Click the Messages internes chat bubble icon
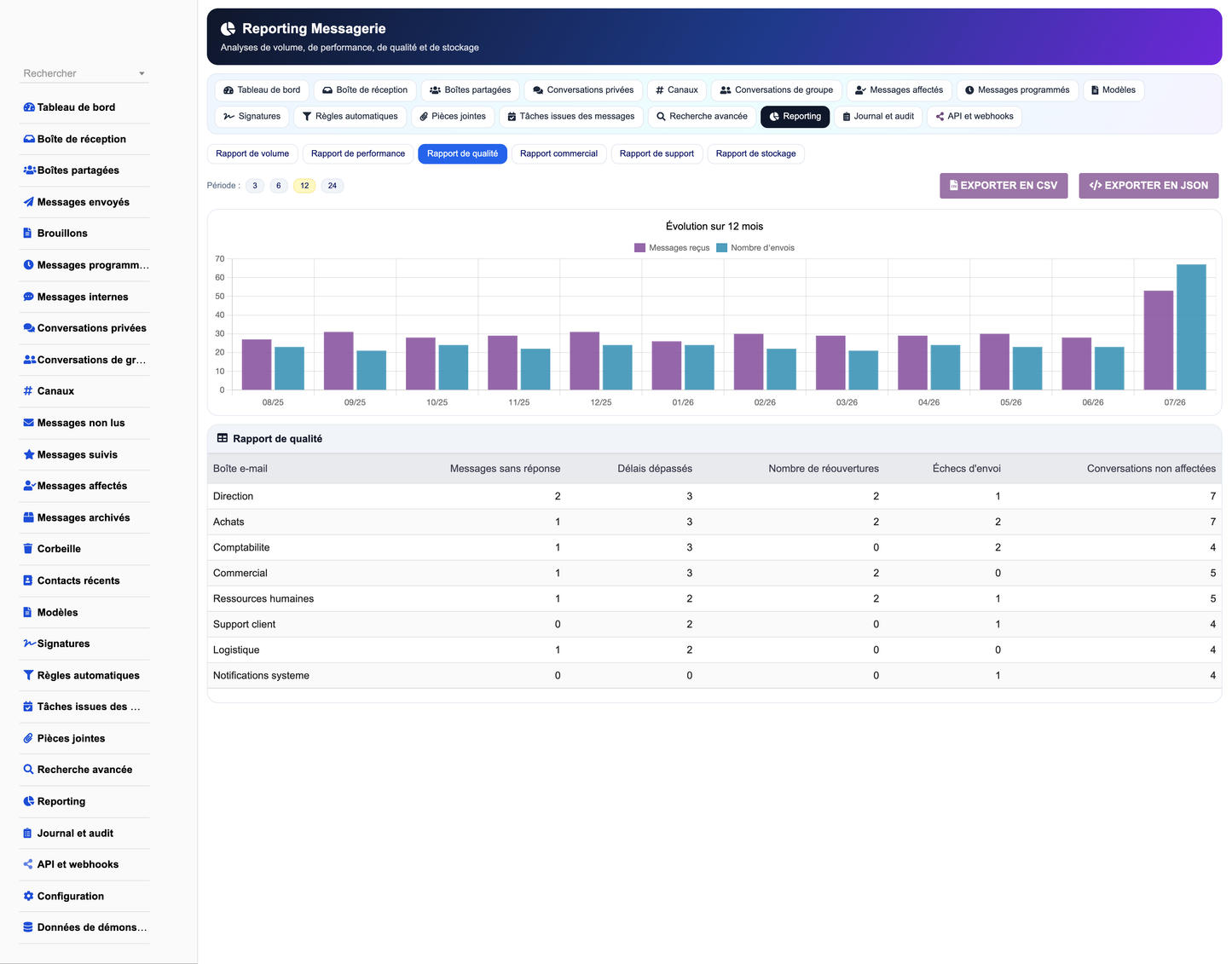Screen dimensions: 1232x964 (x=29, y=297)
